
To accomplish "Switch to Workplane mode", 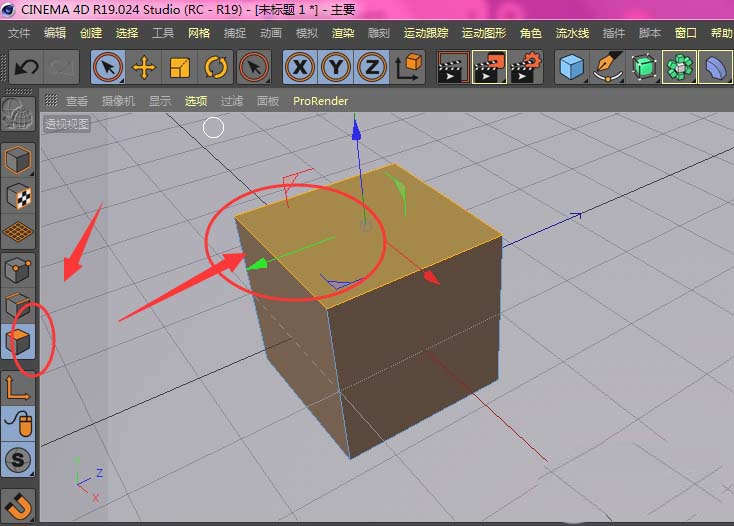I will [x=18, y=232].
